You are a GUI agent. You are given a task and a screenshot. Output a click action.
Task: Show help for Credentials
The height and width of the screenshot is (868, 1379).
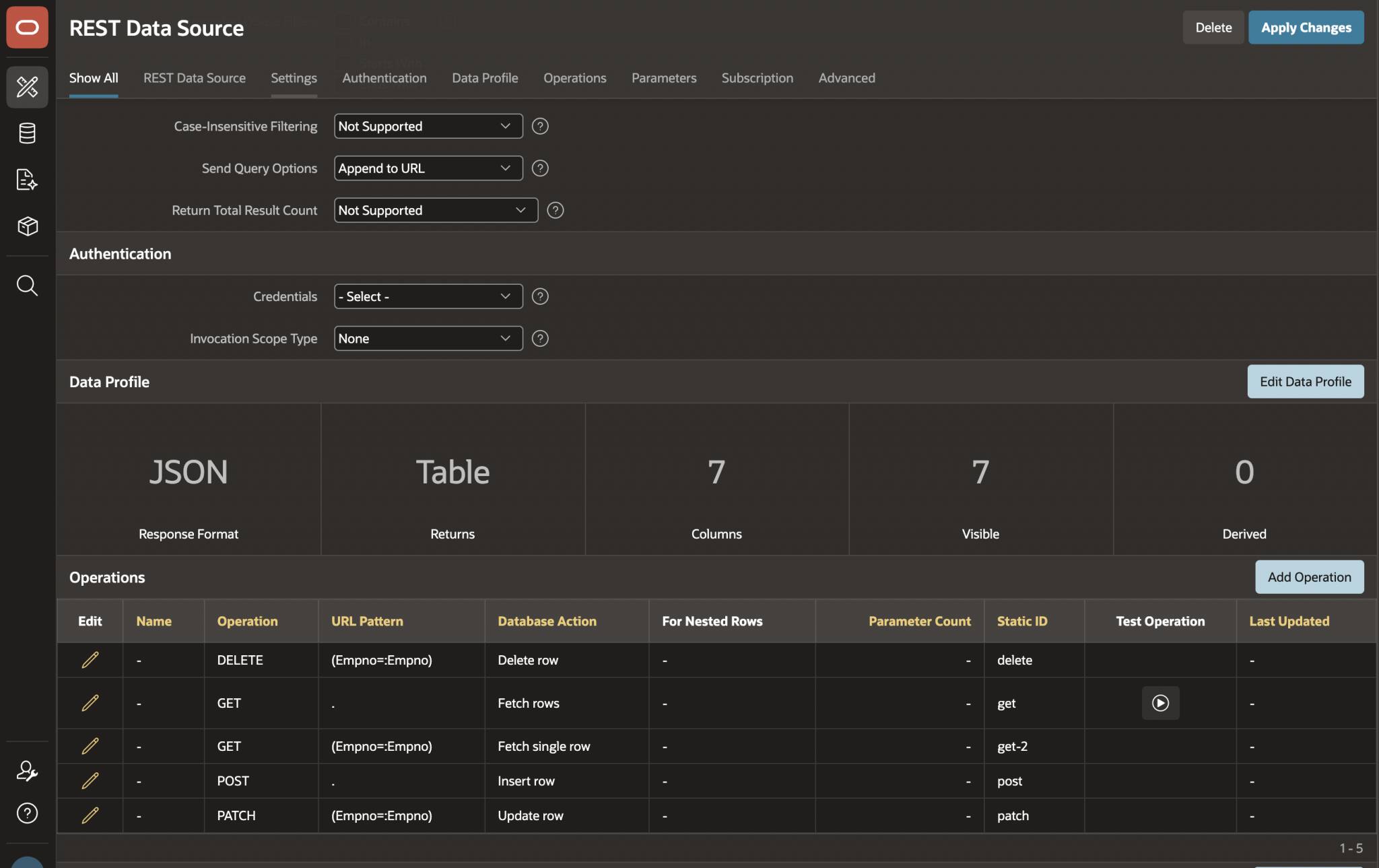pos(540,296)
